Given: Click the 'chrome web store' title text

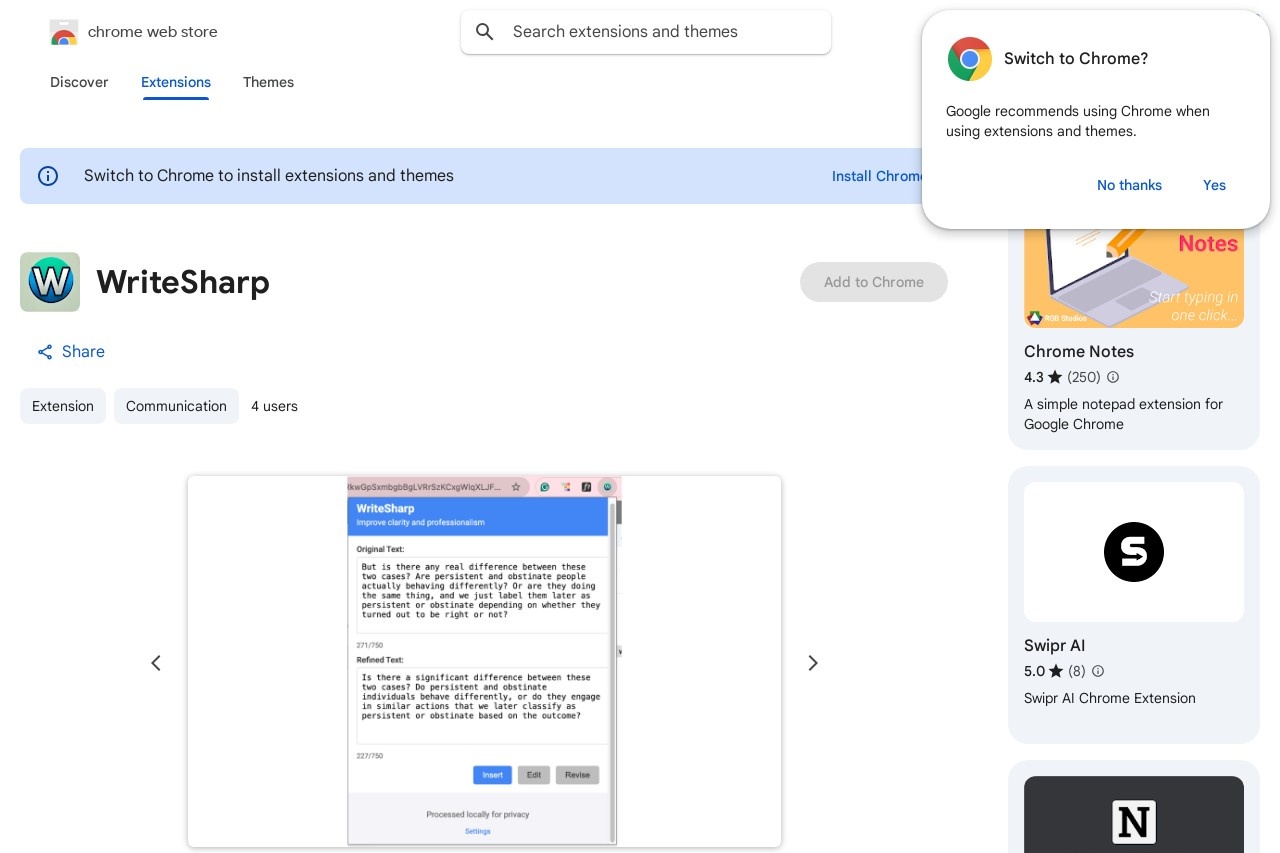Looking at the screenshot, I should pyautogui.click(x=153, y=32).
